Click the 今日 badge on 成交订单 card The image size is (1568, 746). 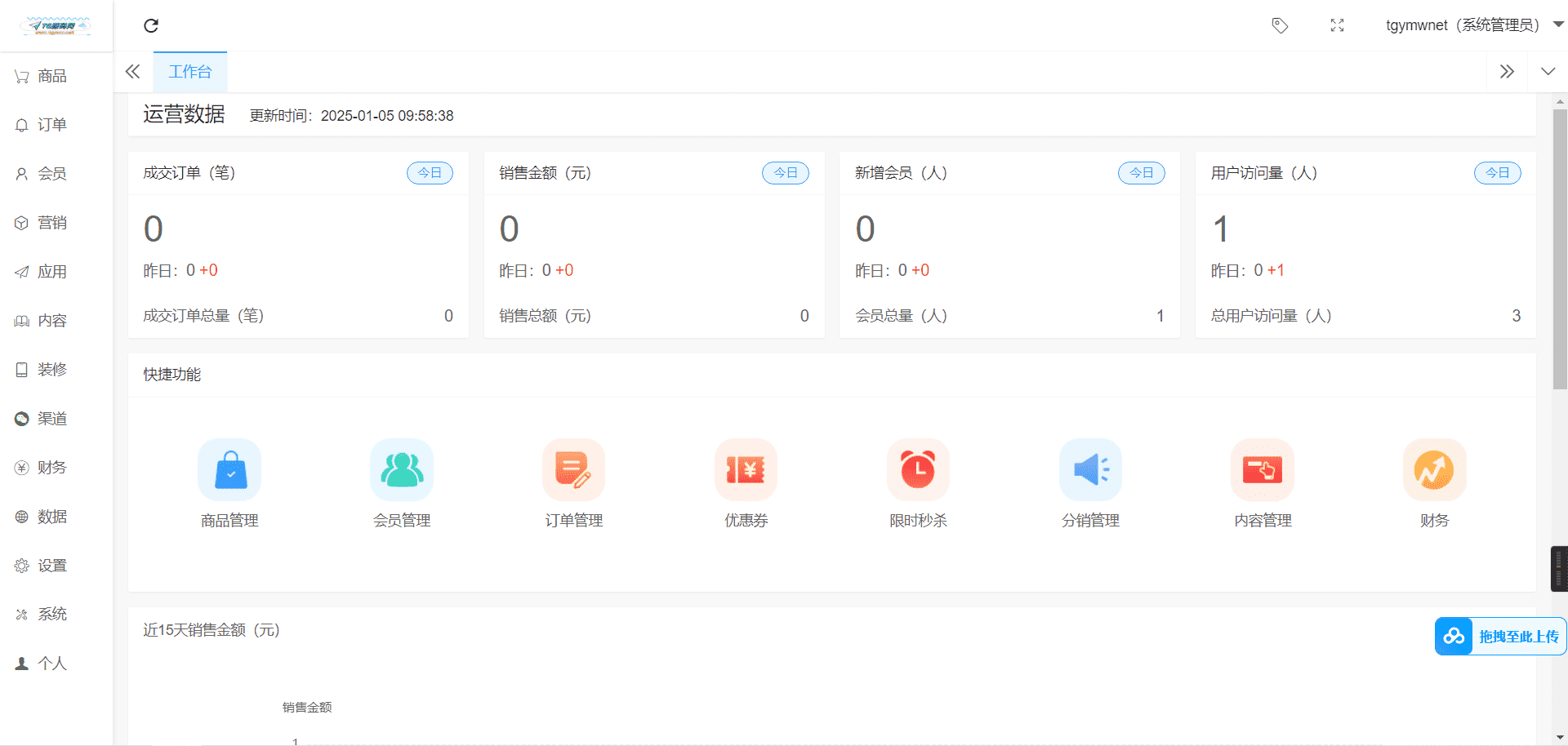click(x=430, y=173)
